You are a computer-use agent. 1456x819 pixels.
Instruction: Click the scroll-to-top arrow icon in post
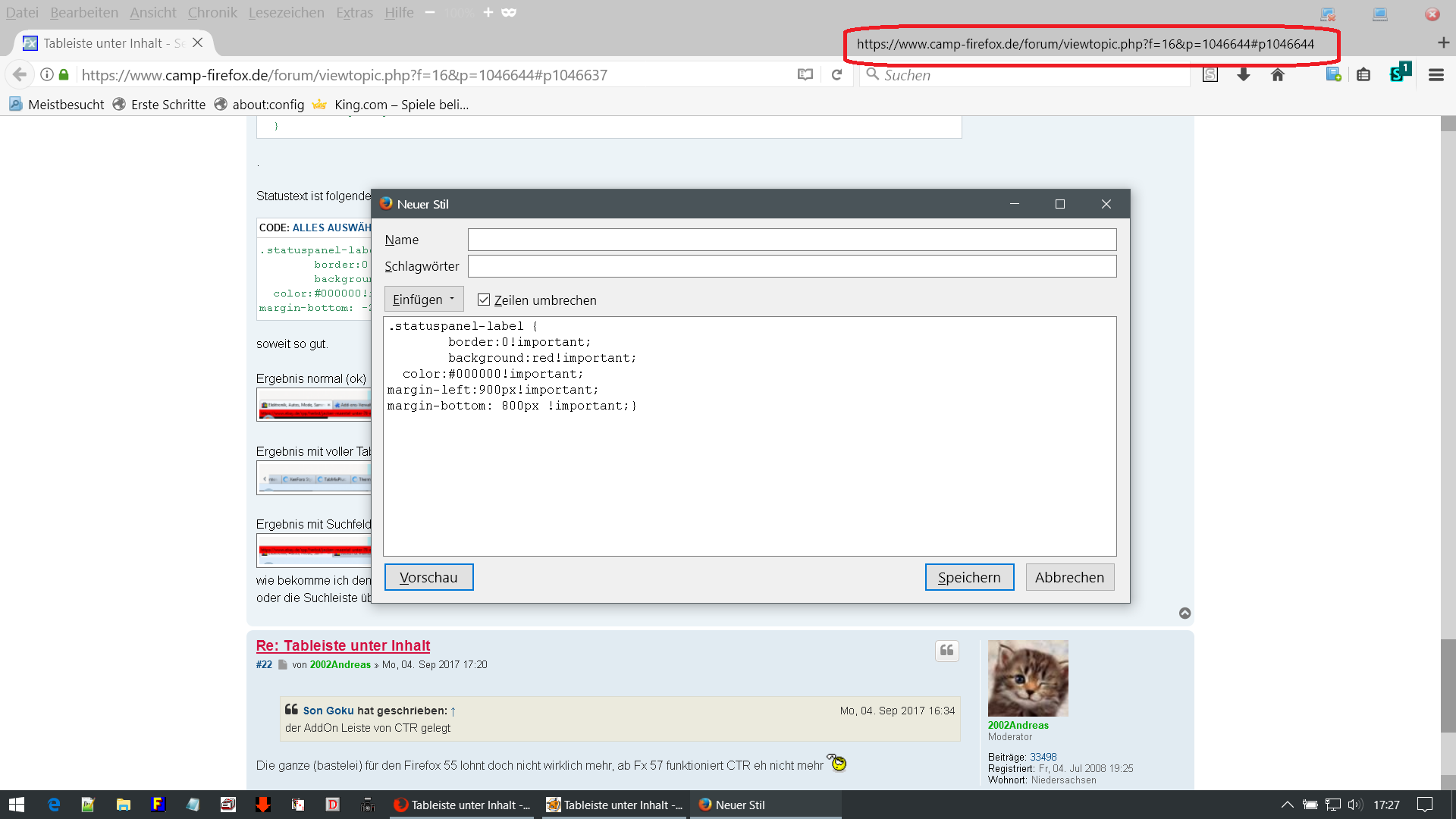(x=1185, y=613)
